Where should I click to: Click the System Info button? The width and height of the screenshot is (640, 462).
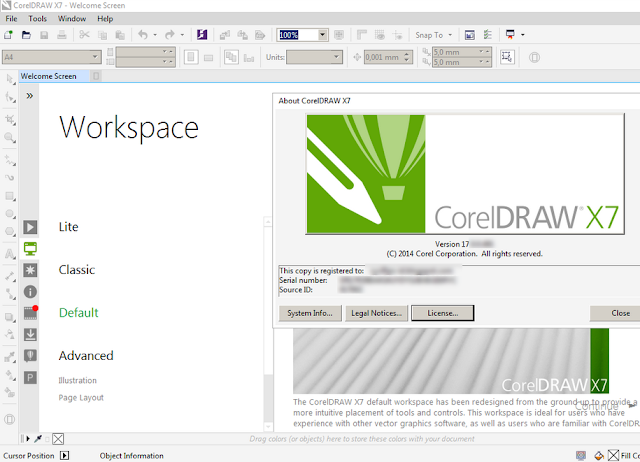pyautogui.click(x=310, y=313)
